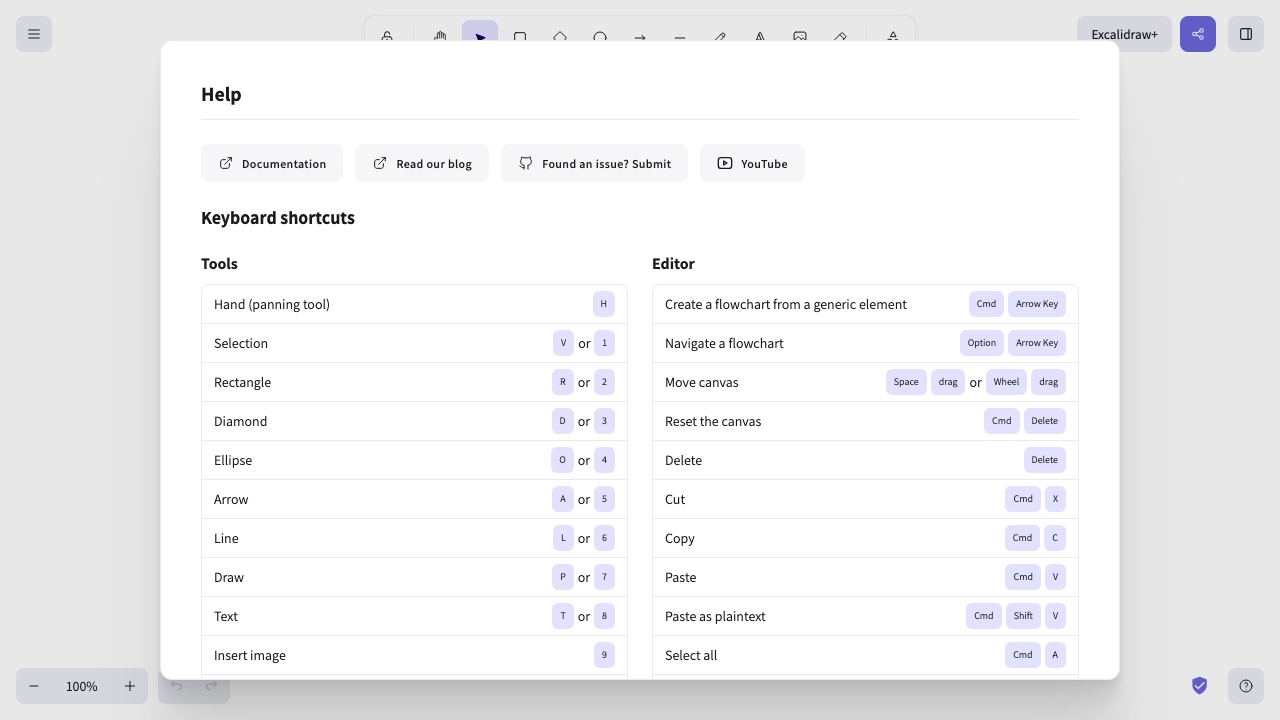Screen dimensions: 1280x720
Task: Open the Read our blog link
Action: point(422,163)
